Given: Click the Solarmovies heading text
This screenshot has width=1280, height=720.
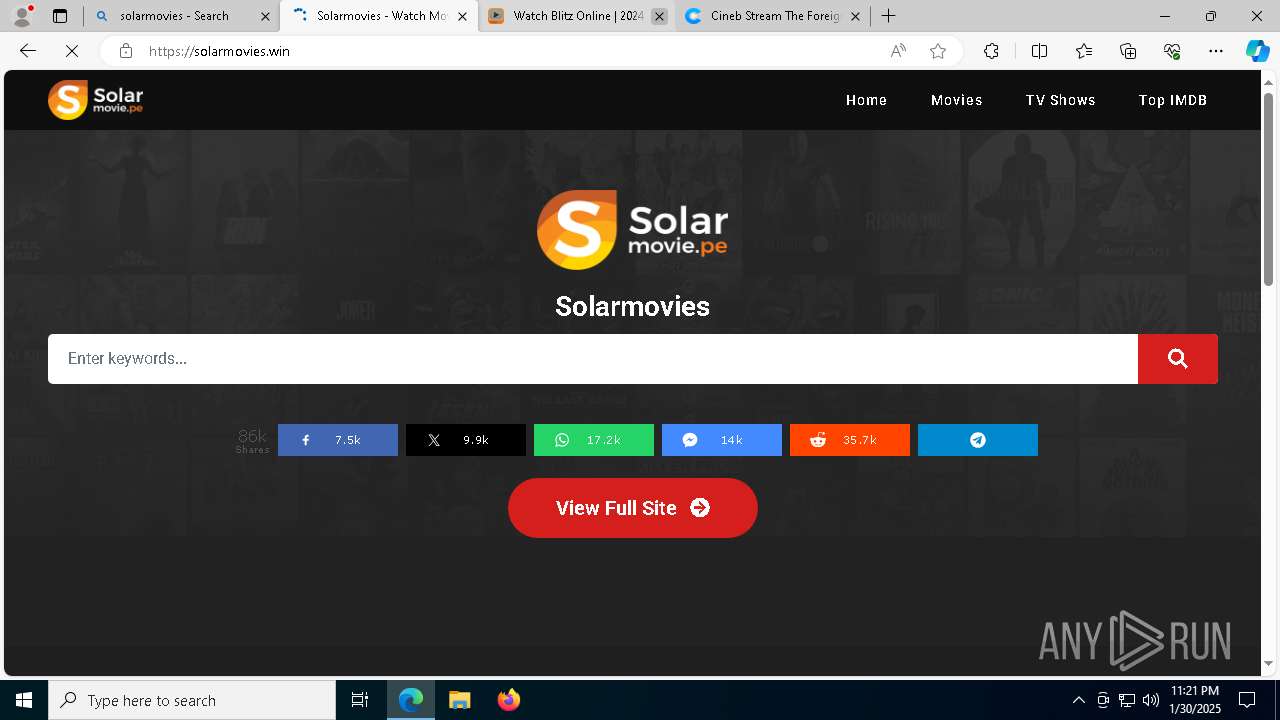Looking at the screenshot, I should [x=632, y=306].
